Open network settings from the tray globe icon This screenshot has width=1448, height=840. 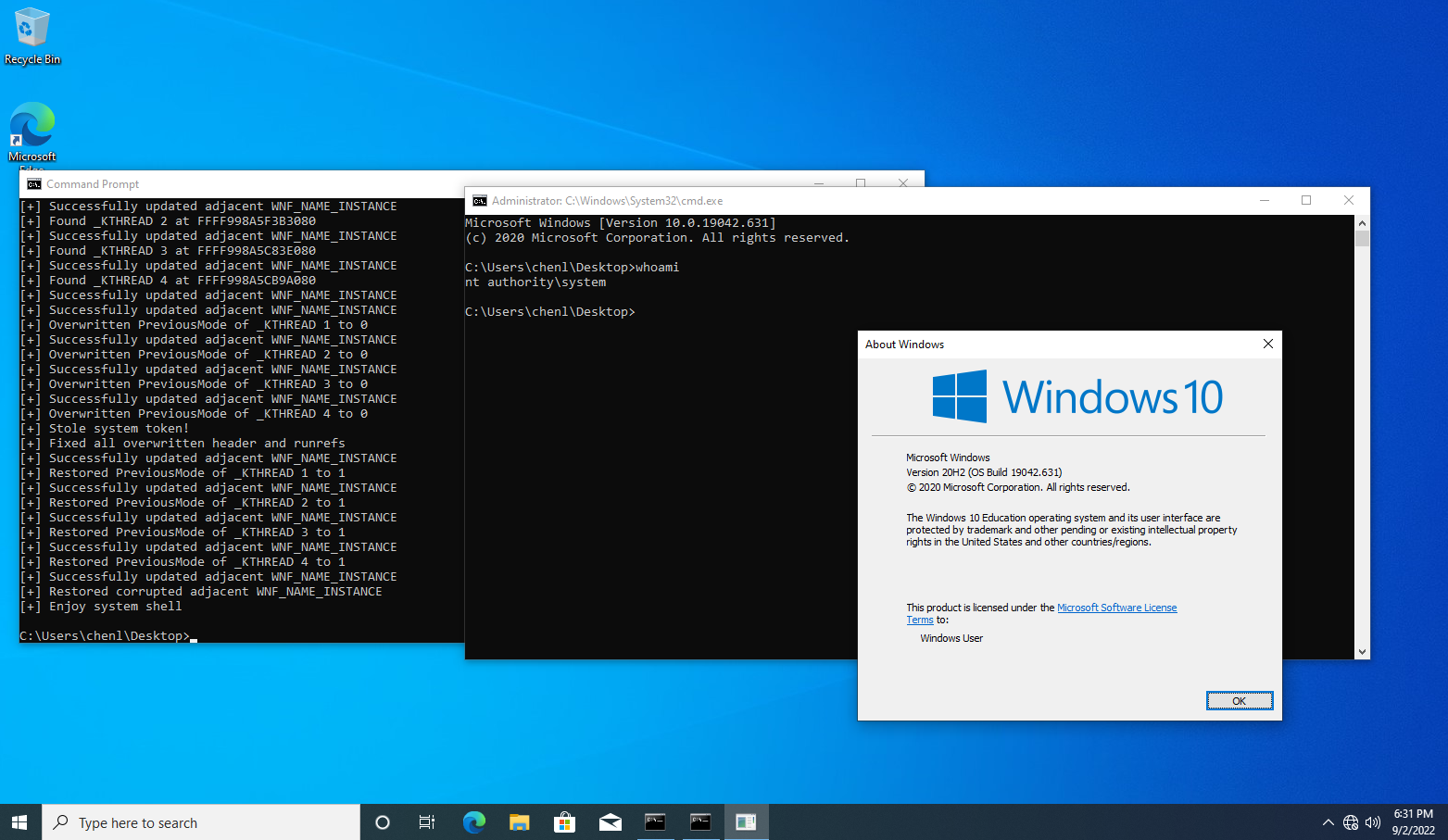(x=1351, y=822)
